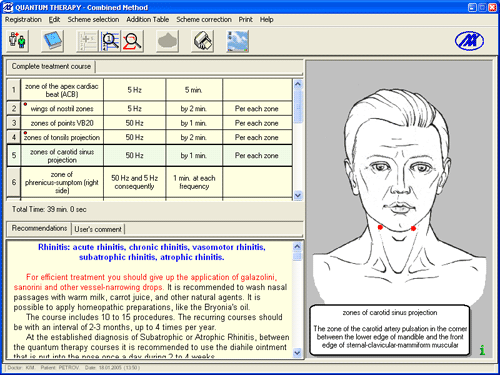Click the gray nose-shaped toolbar icon
Viewport: 500px width, 375px height.
[167, 41]
